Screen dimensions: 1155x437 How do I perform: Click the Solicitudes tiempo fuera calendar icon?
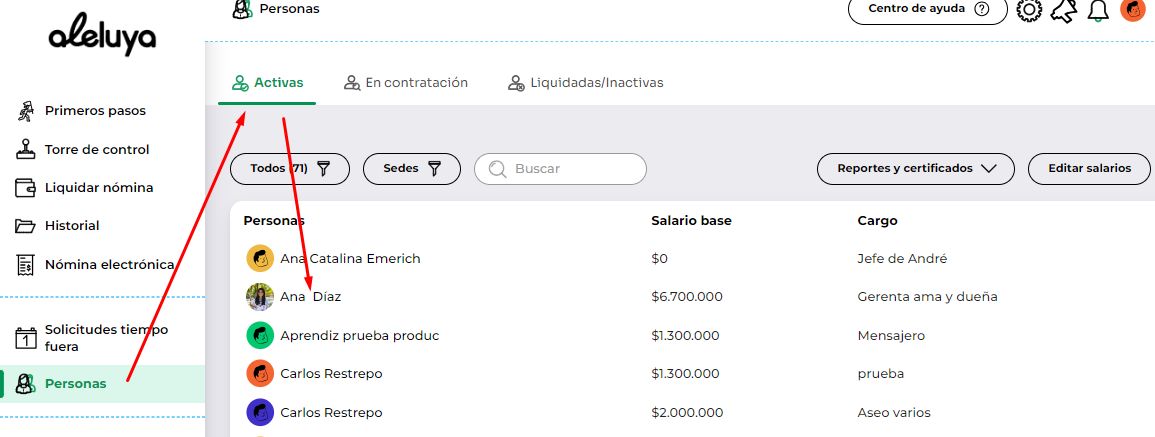point(26,338)
